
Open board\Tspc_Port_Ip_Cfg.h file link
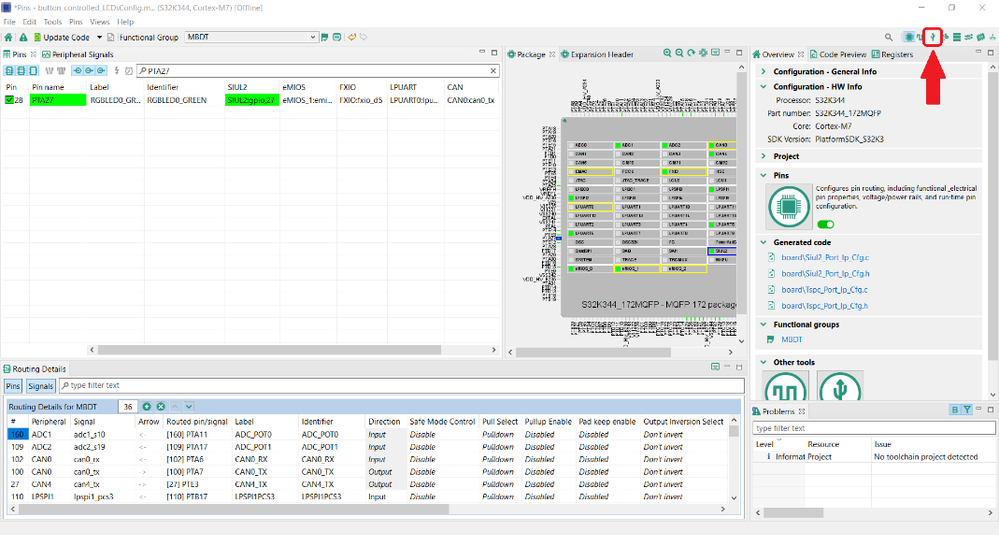click(x=824, y=306)
